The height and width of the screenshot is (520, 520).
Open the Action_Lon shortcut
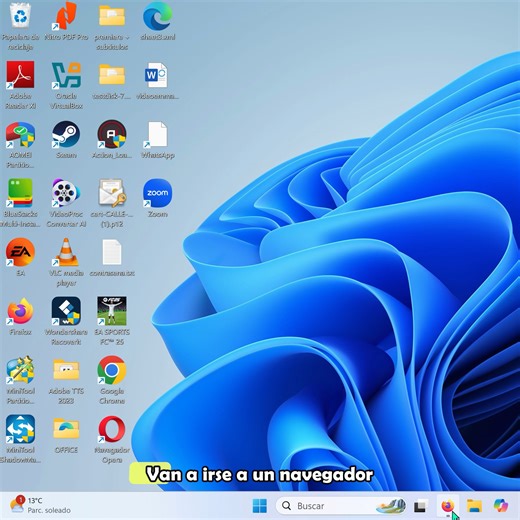click(112, 135)
